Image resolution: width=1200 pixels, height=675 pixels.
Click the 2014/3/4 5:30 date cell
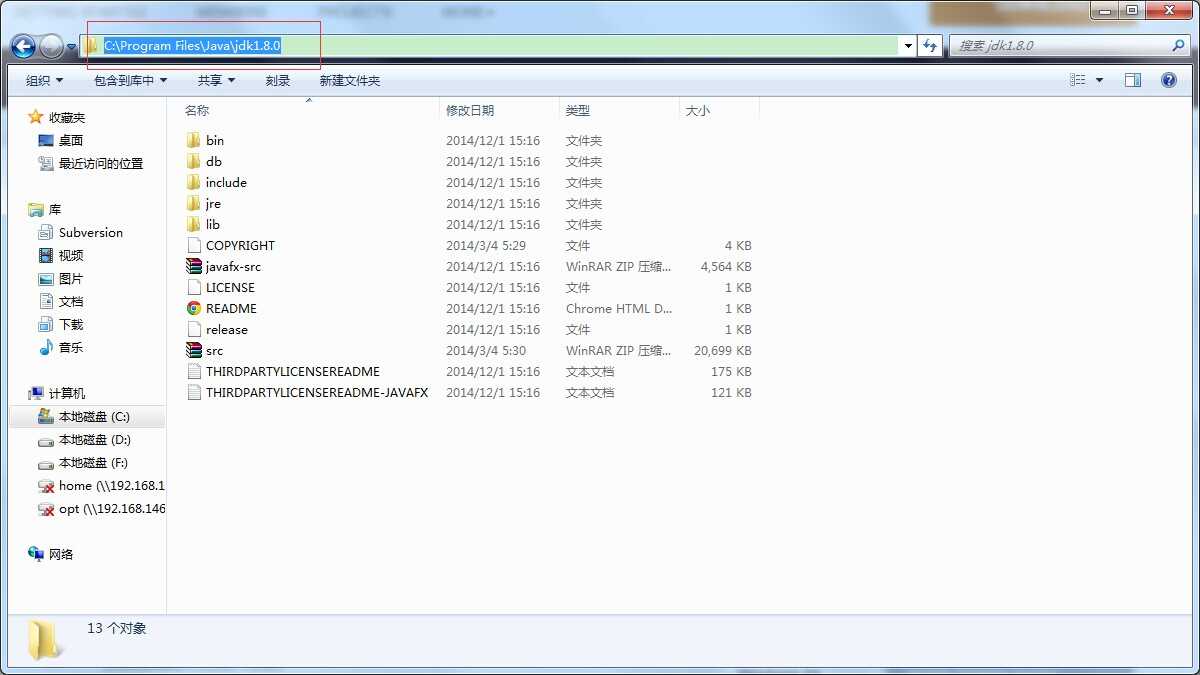(486, 350)
